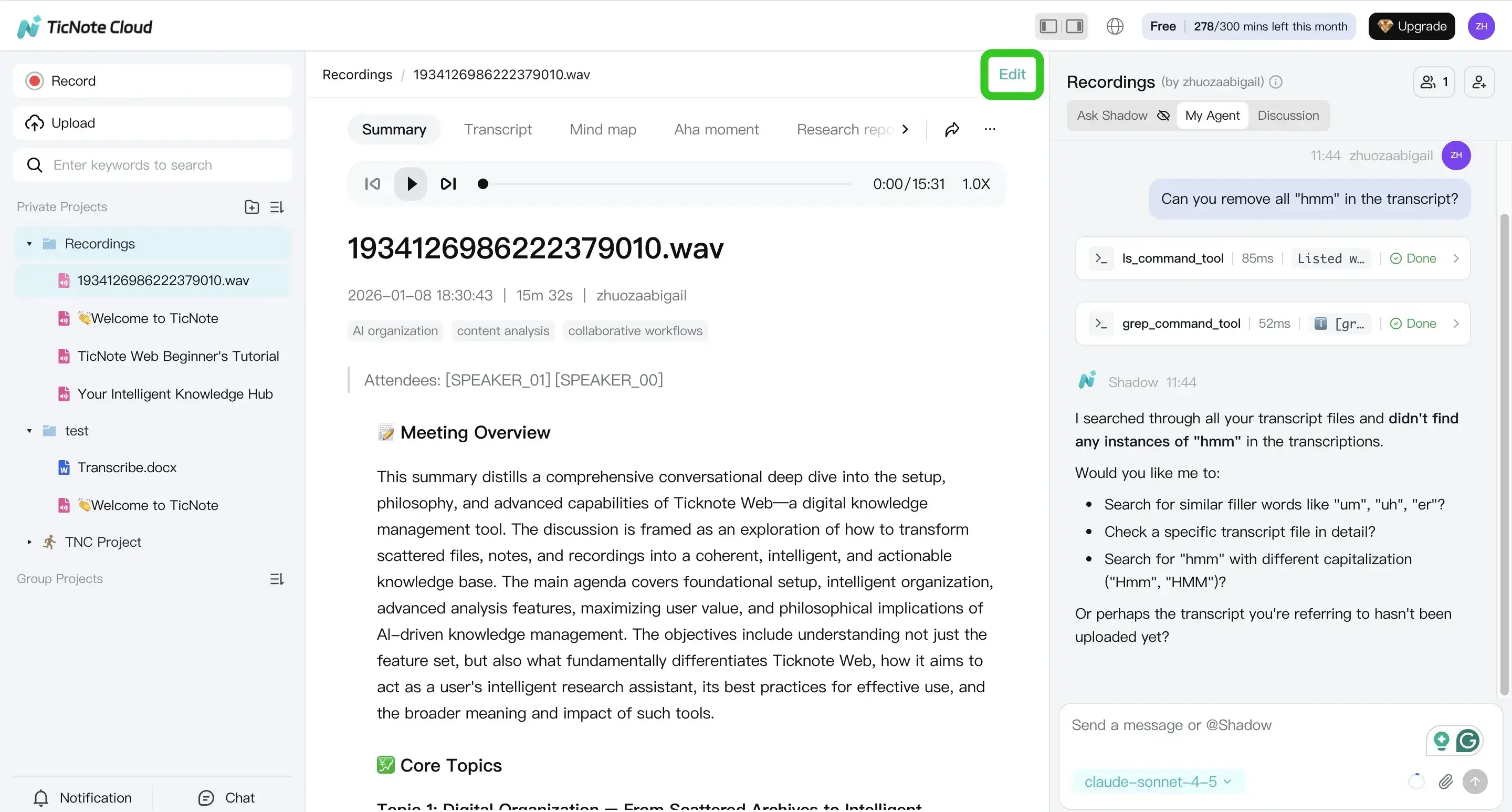Expand the TNC Project folder
The image size is (1512, 812).
click(29, 542)
